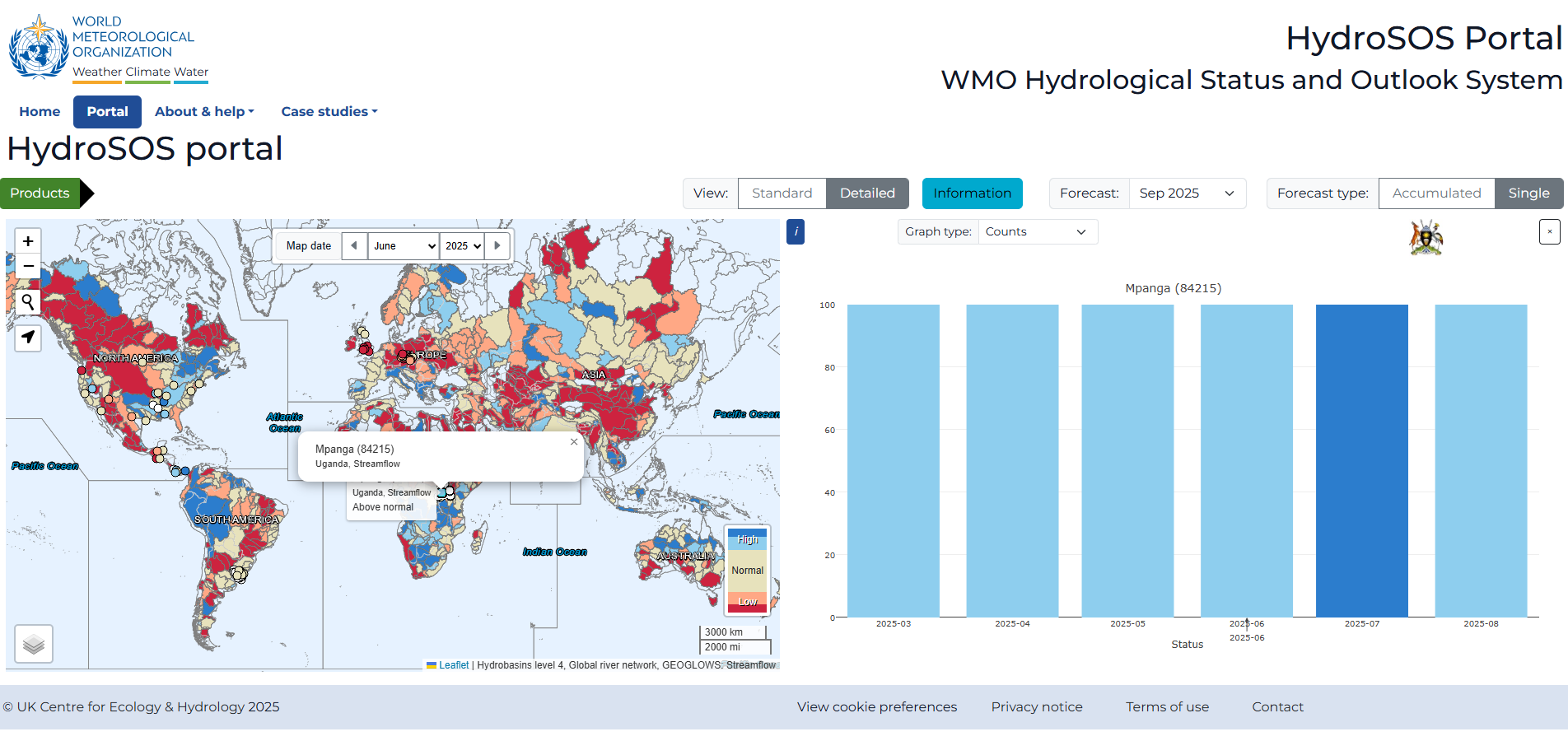The width and height of the screenshot is (1568, 741).
Task: Open the About & help menu
Action: (x=204, y=112)
